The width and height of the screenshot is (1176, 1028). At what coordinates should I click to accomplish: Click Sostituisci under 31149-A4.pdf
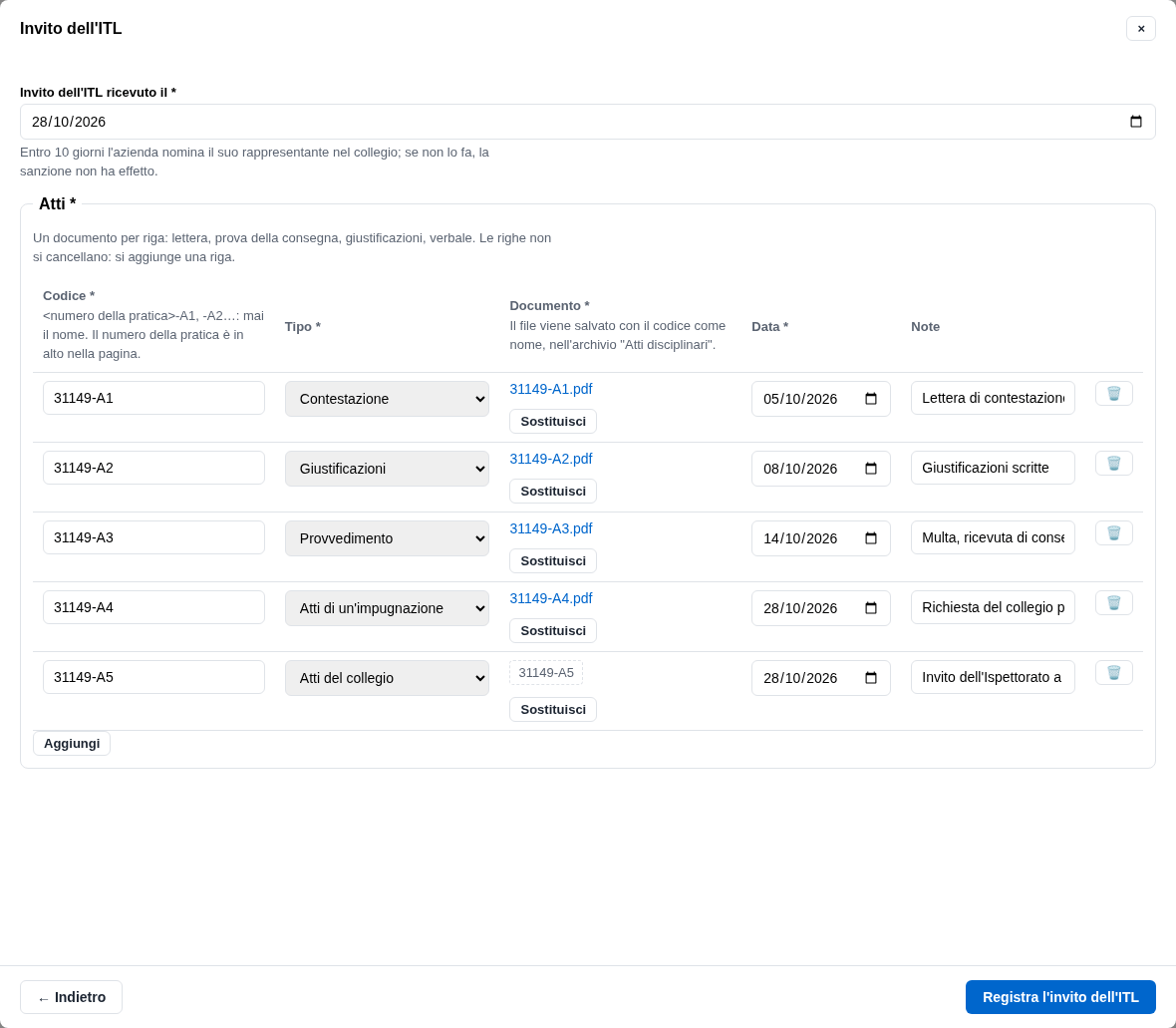(553, 631)
